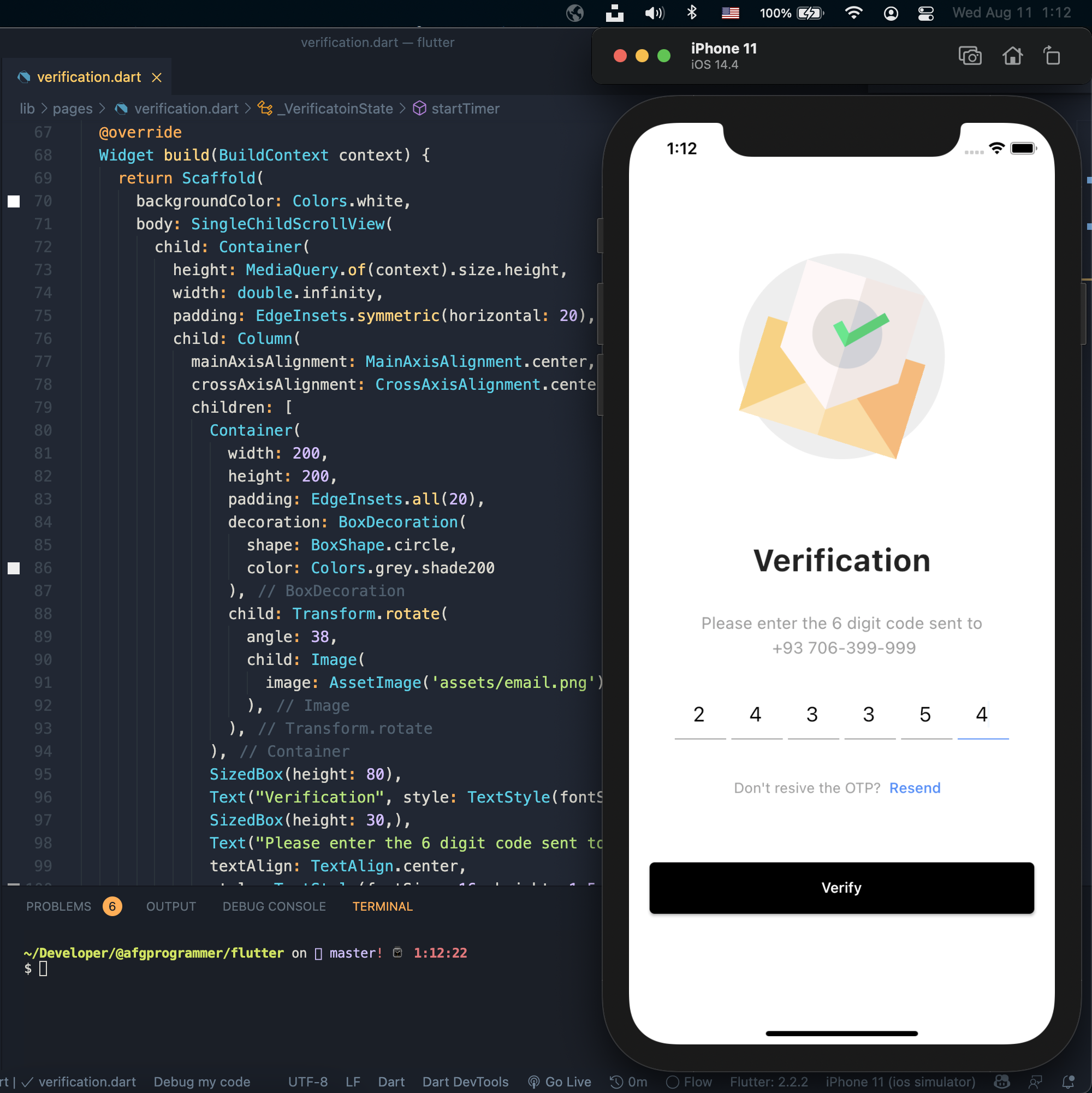The image size is (1092, 1093).
Task: Take a simulator screenshot with camera icon
Action: [970, 56]
